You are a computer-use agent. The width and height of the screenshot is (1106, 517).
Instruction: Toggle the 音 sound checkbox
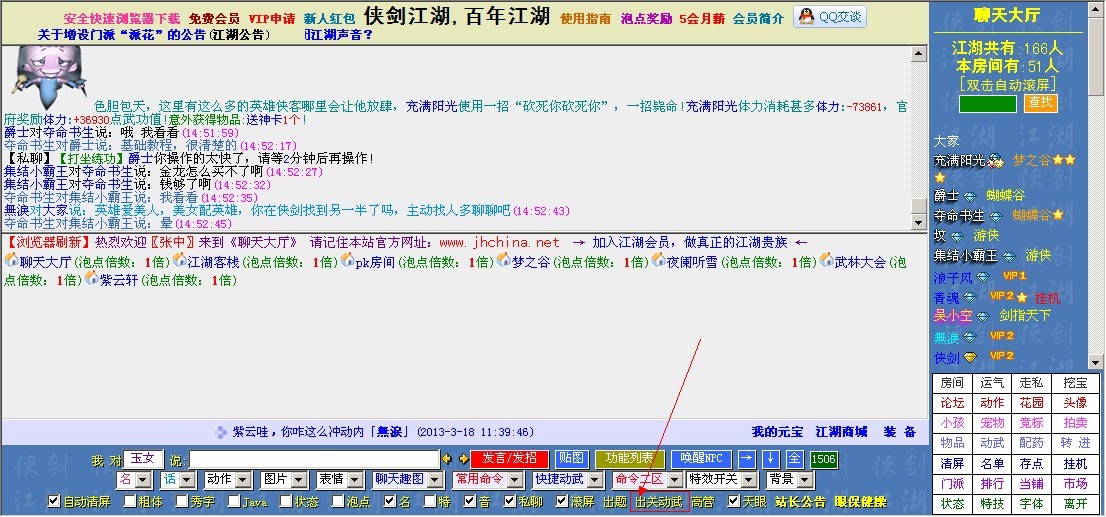pos(470,501)
